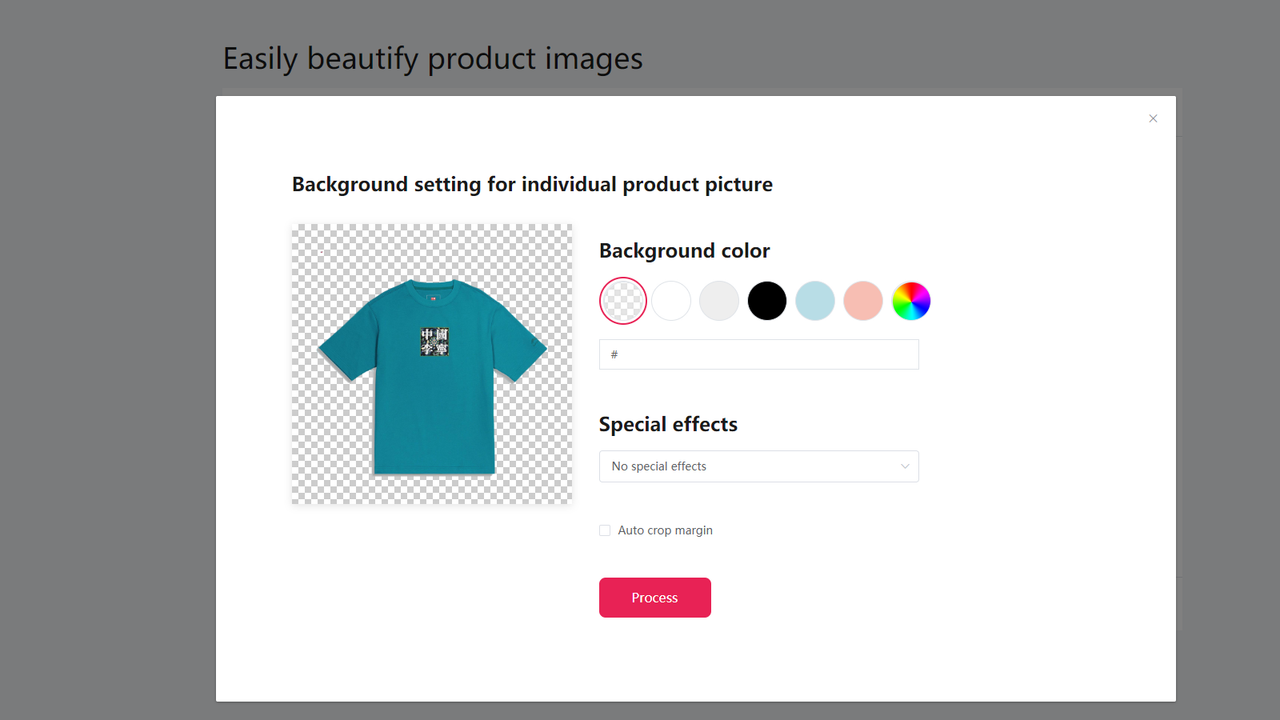Click the hex color input field

click(x=758, y=354)
